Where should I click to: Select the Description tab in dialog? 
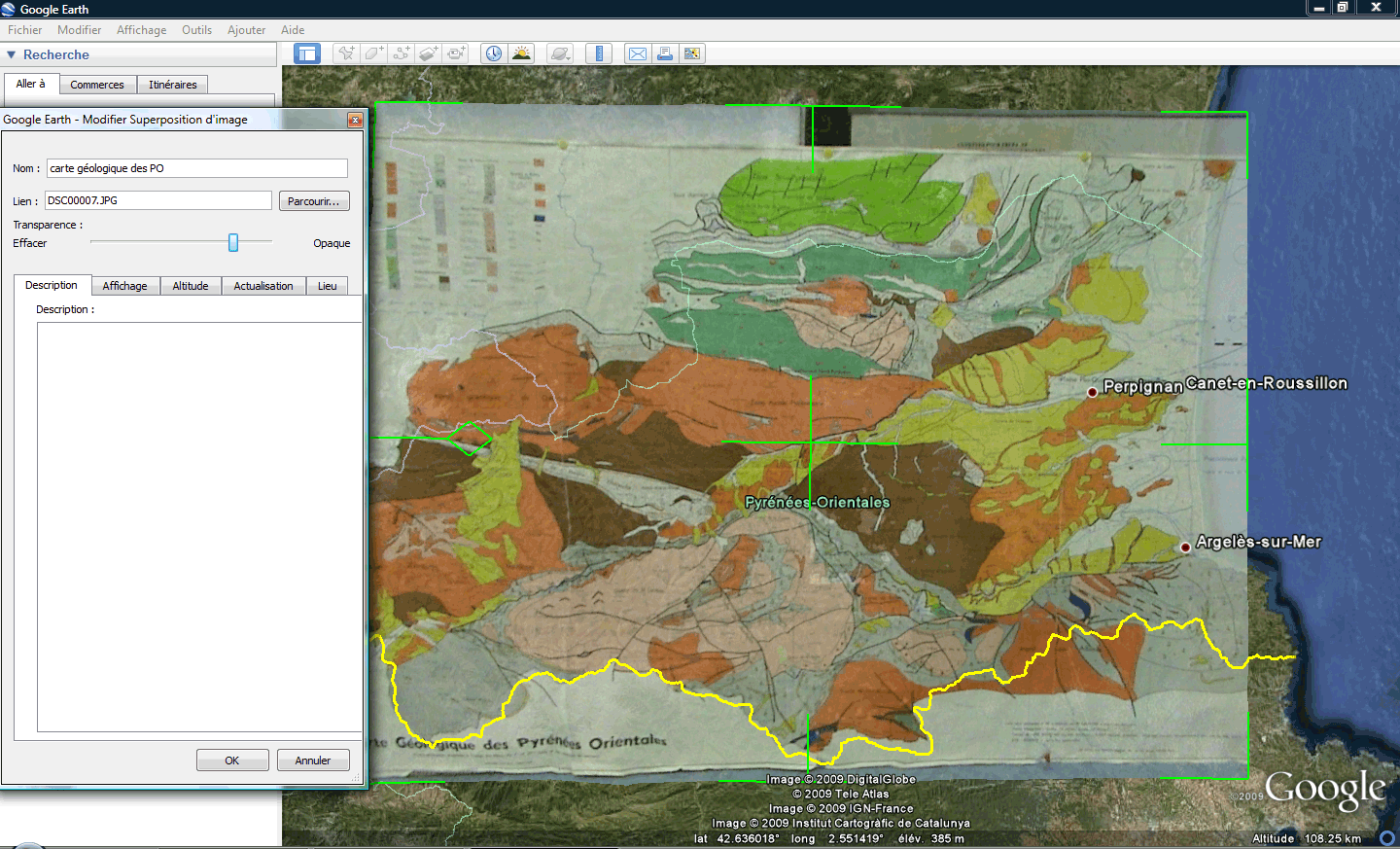52,285
